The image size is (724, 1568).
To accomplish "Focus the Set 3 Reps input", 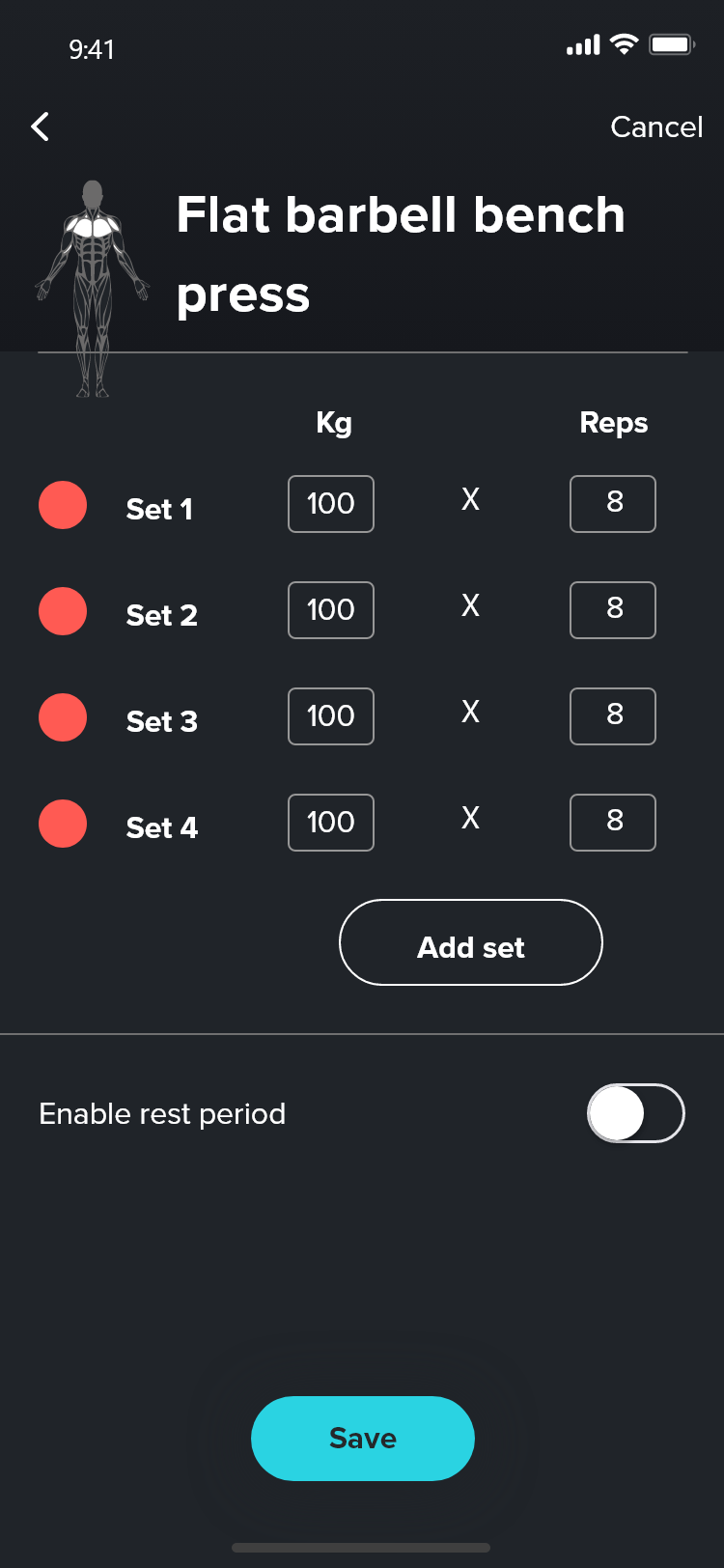I will (613, 716).
